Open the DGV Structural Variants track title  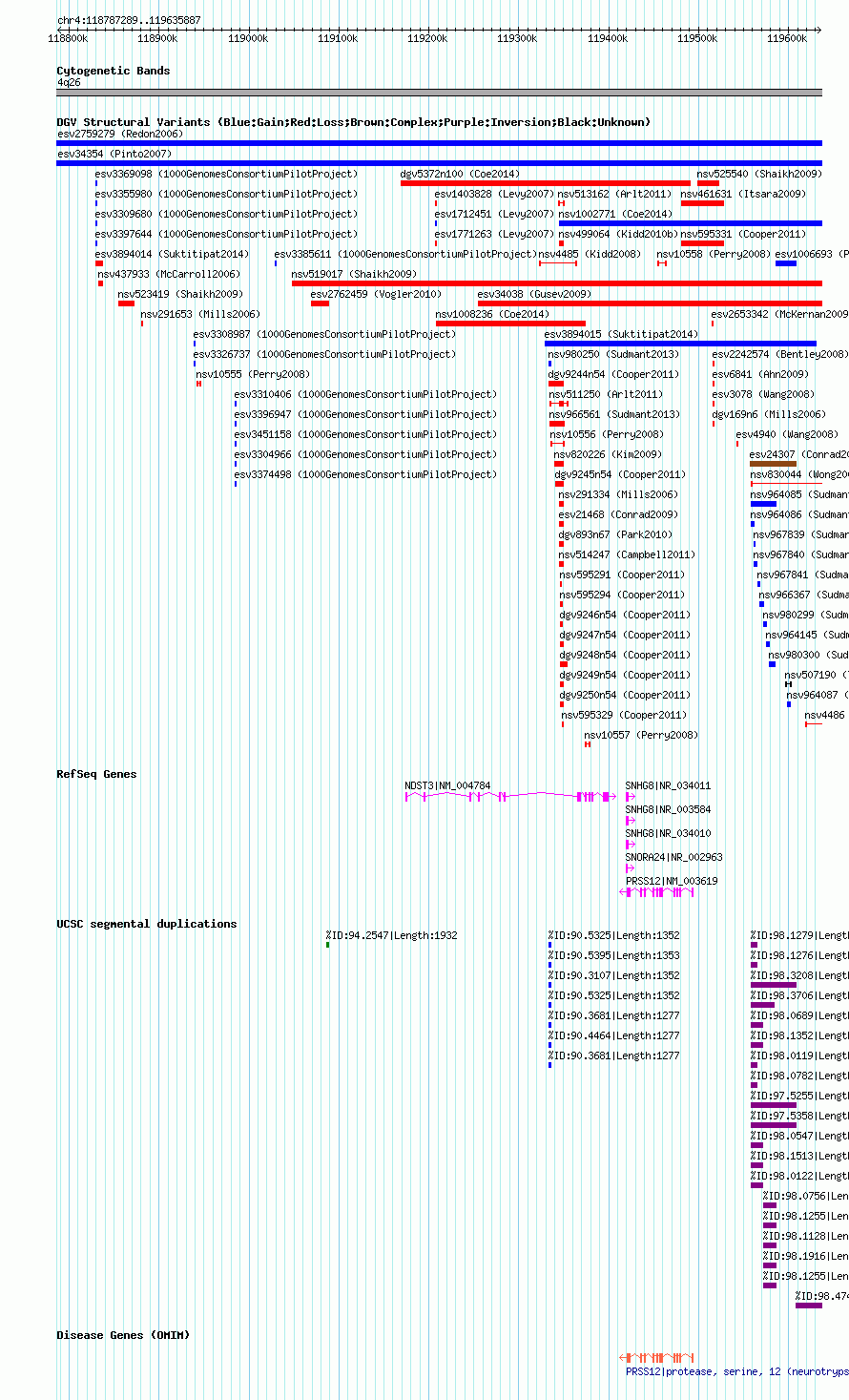tap(353, 122)
